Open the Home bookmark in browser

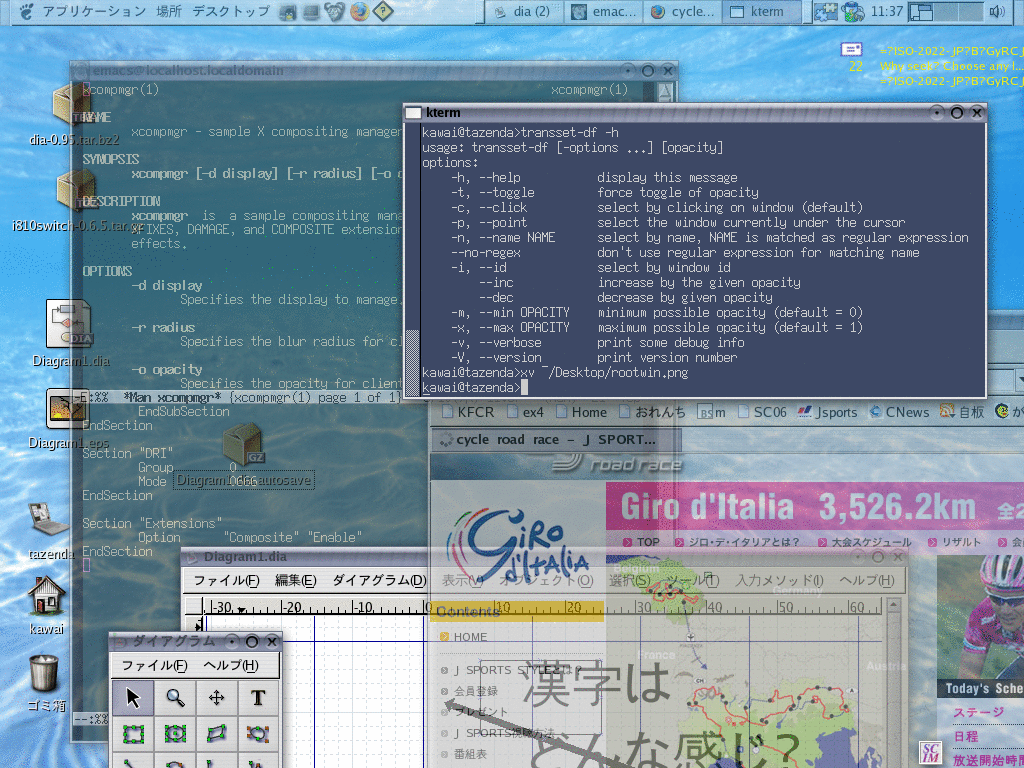581,412
